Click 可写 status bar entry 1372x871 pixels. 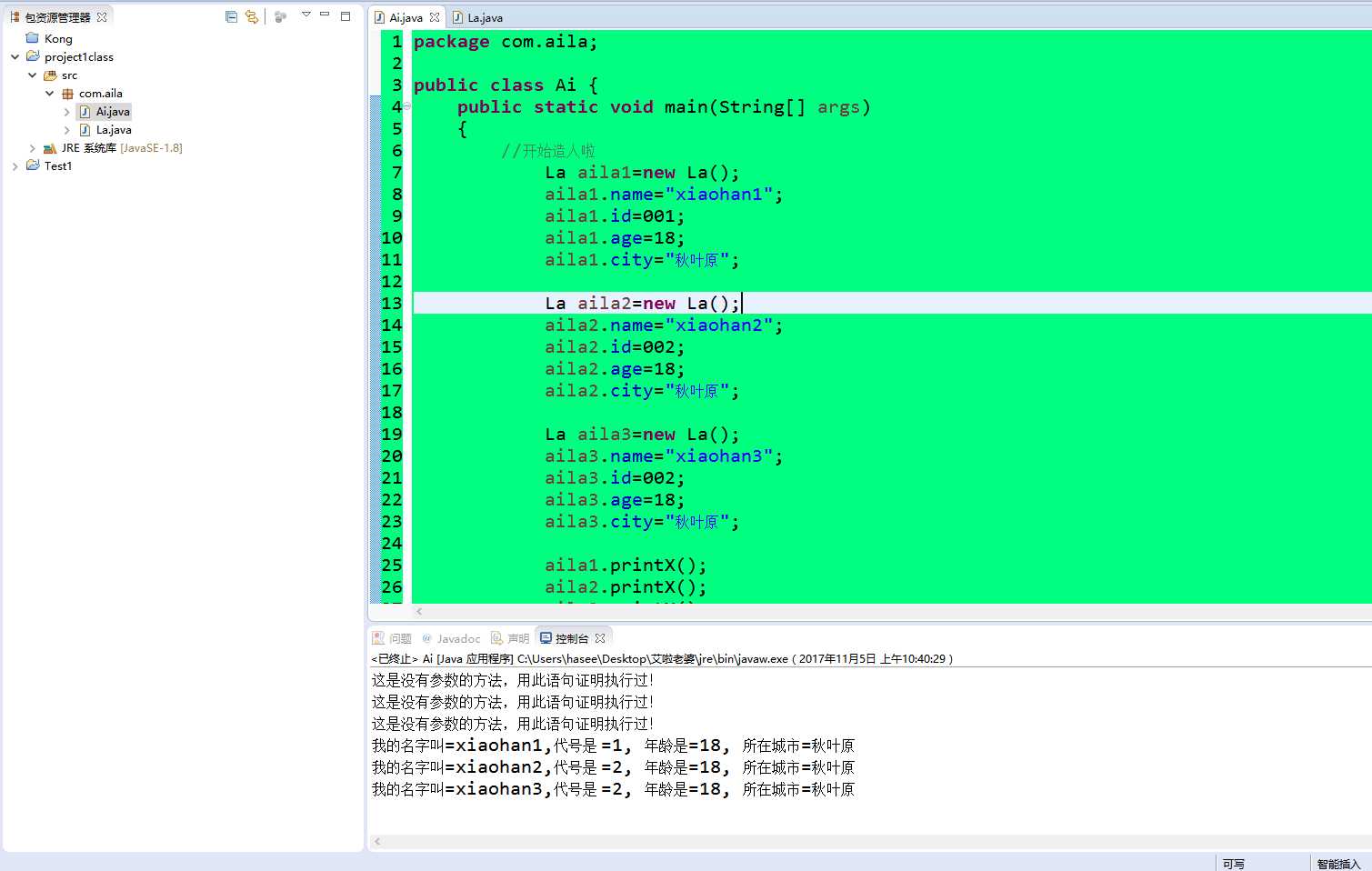coord(1234,864)
